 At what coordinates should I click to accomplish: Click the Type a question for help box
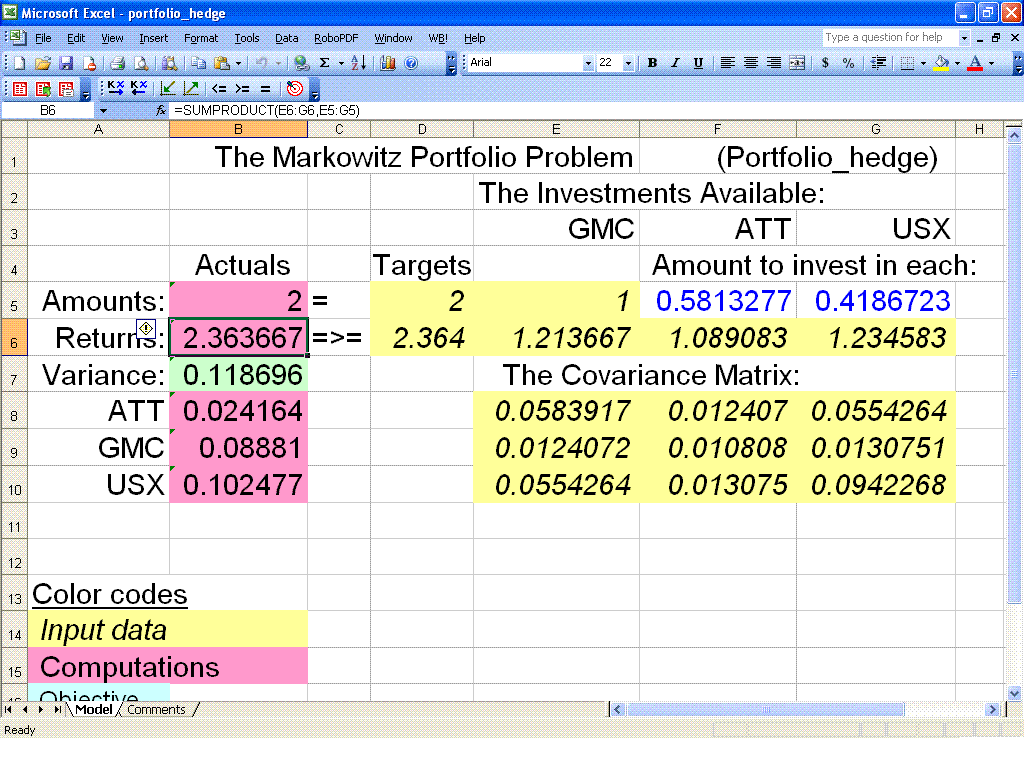tap(890, 38)
